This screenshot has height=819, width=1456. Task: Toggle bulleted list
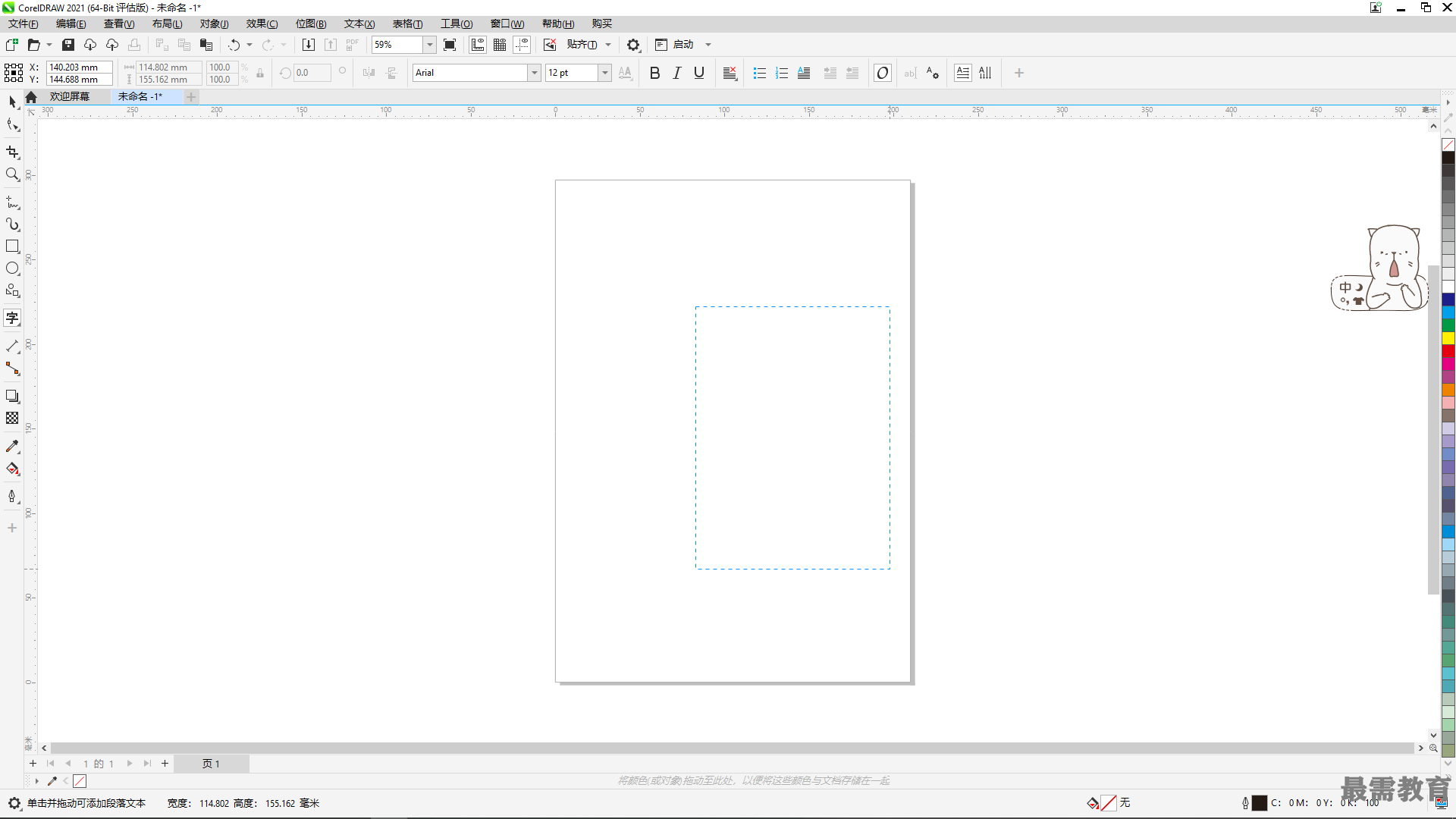760,73
